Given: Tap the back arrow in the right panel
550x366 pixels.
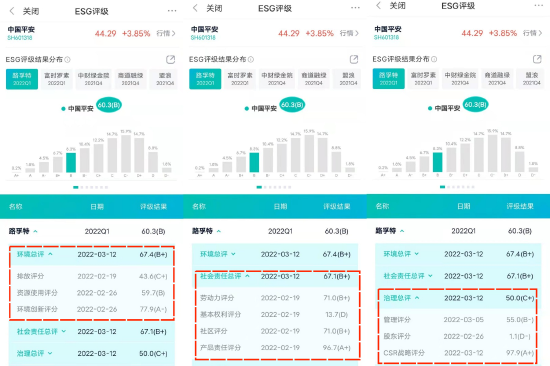Looking at the screenshot, I should (x=378, y=5).
